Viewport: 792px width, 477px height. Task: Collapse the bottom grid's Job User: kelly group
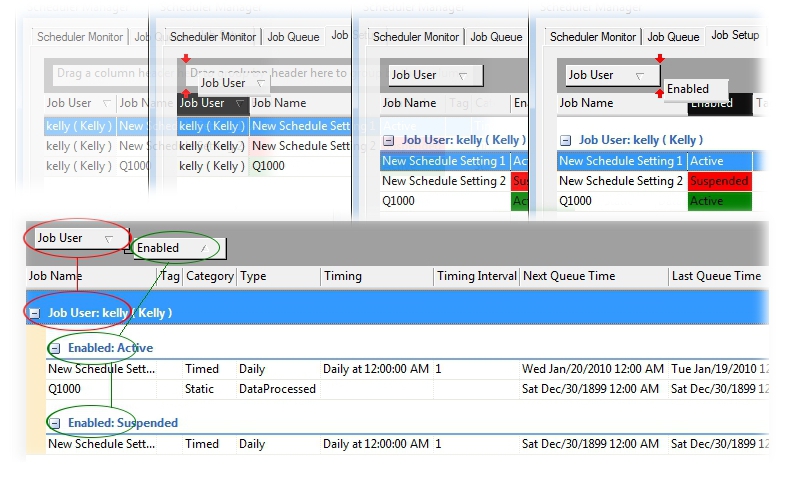coord(34,313)
